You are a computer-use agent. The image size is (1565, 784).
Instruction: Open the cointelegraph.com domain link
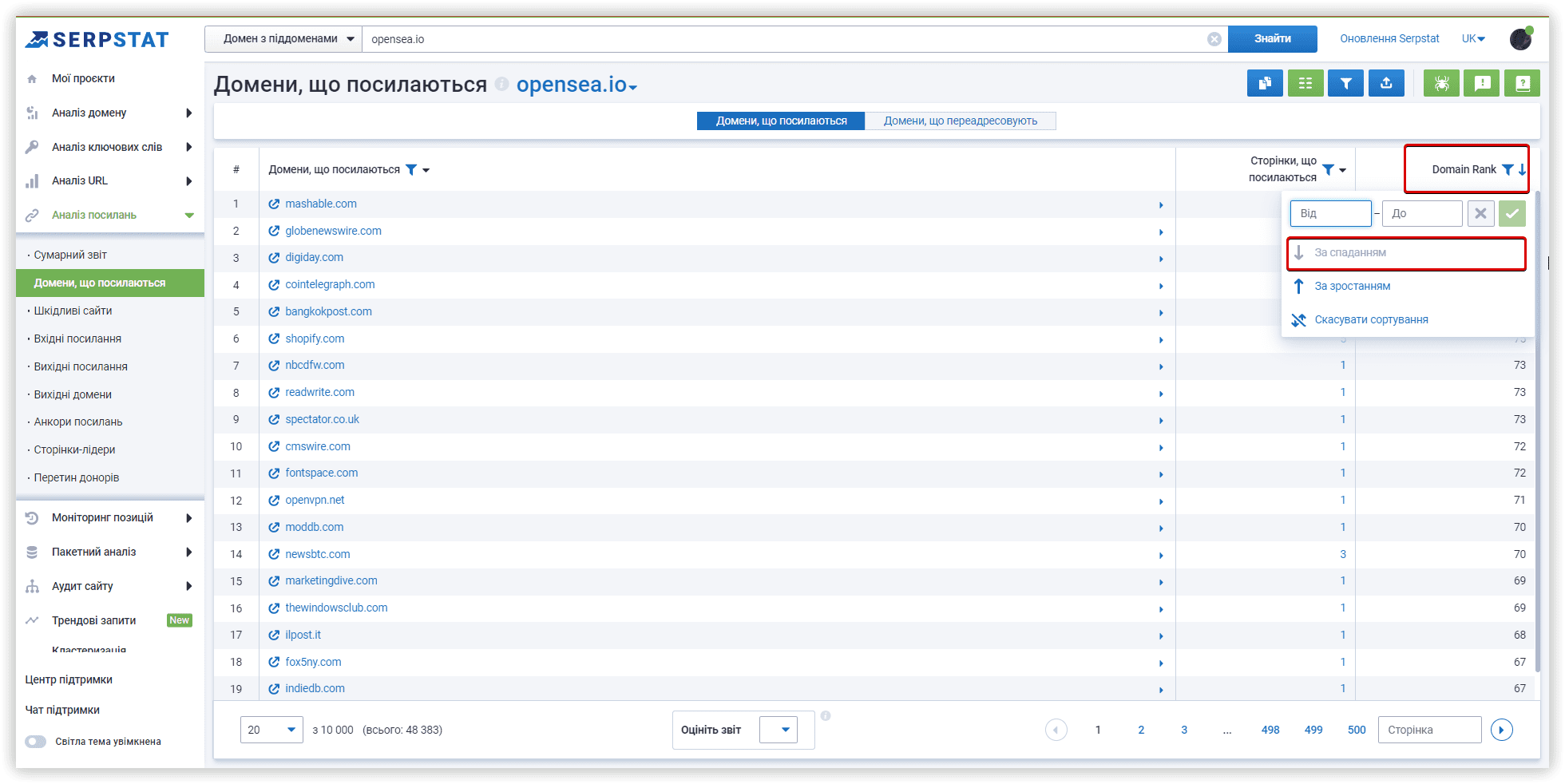[330, 285]
